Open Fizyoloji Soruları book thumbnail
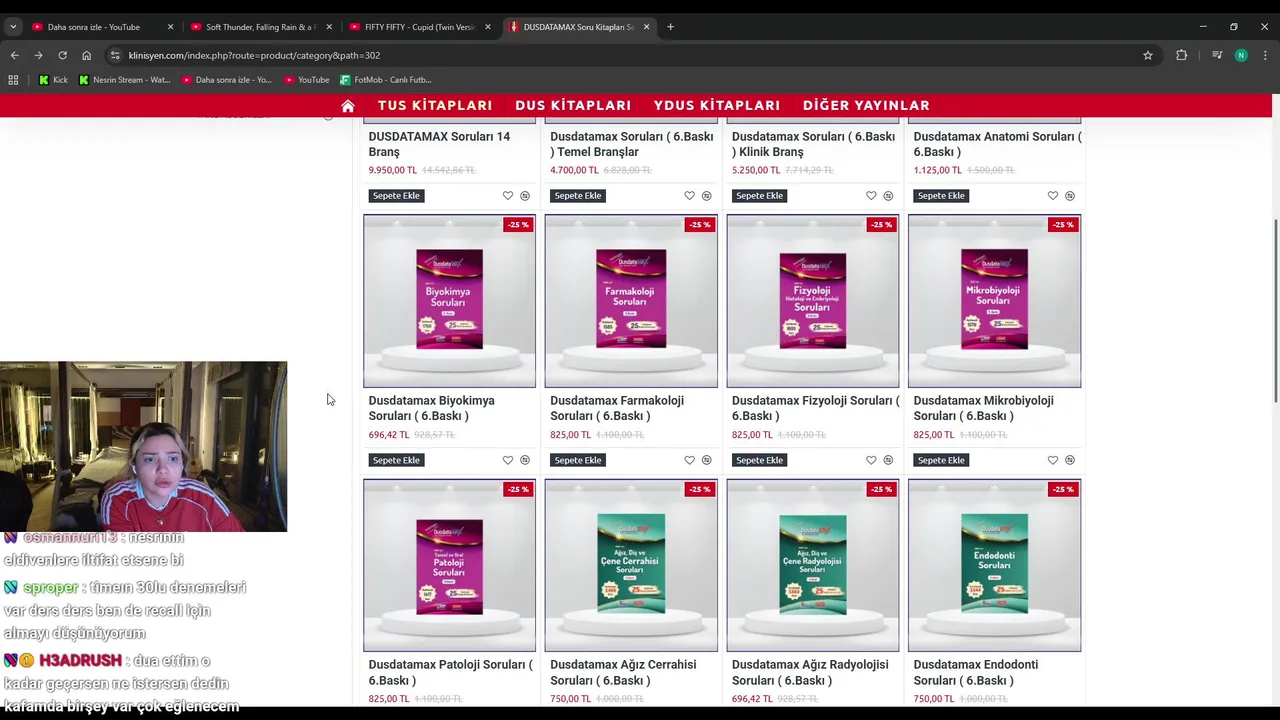Screen dimensions: 1280x720 [812, 301]
